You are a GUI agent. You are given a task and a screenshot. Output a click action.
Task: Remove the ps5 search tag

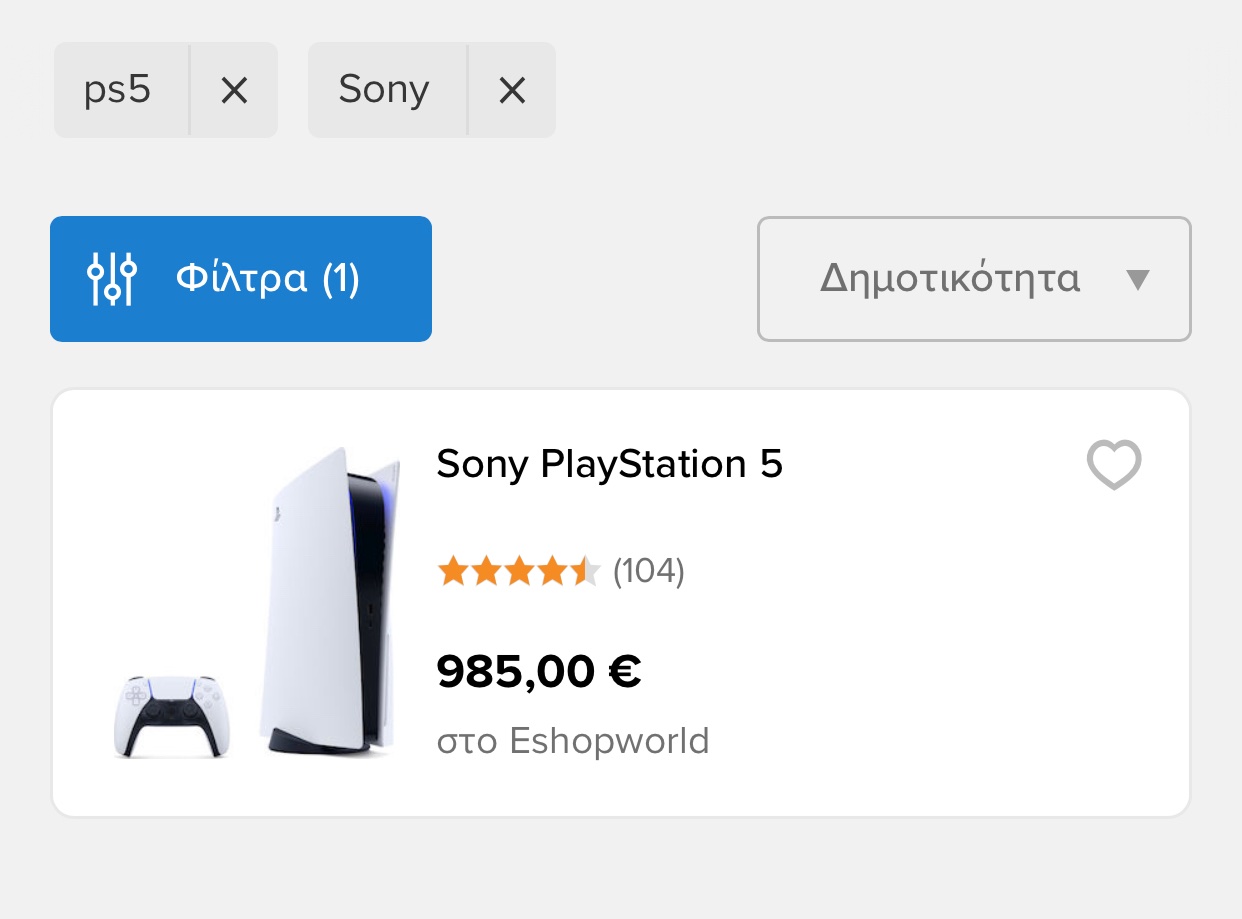pos(234,91)
